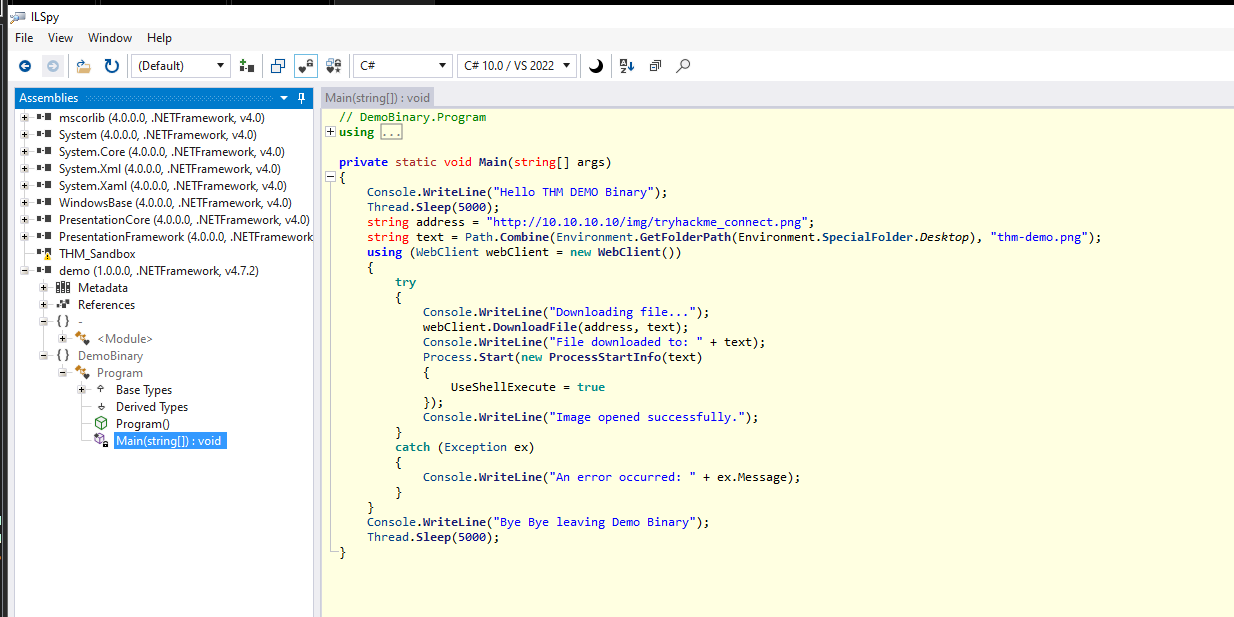
Task: Expand the References node
Action: click(x=44, y=305)
